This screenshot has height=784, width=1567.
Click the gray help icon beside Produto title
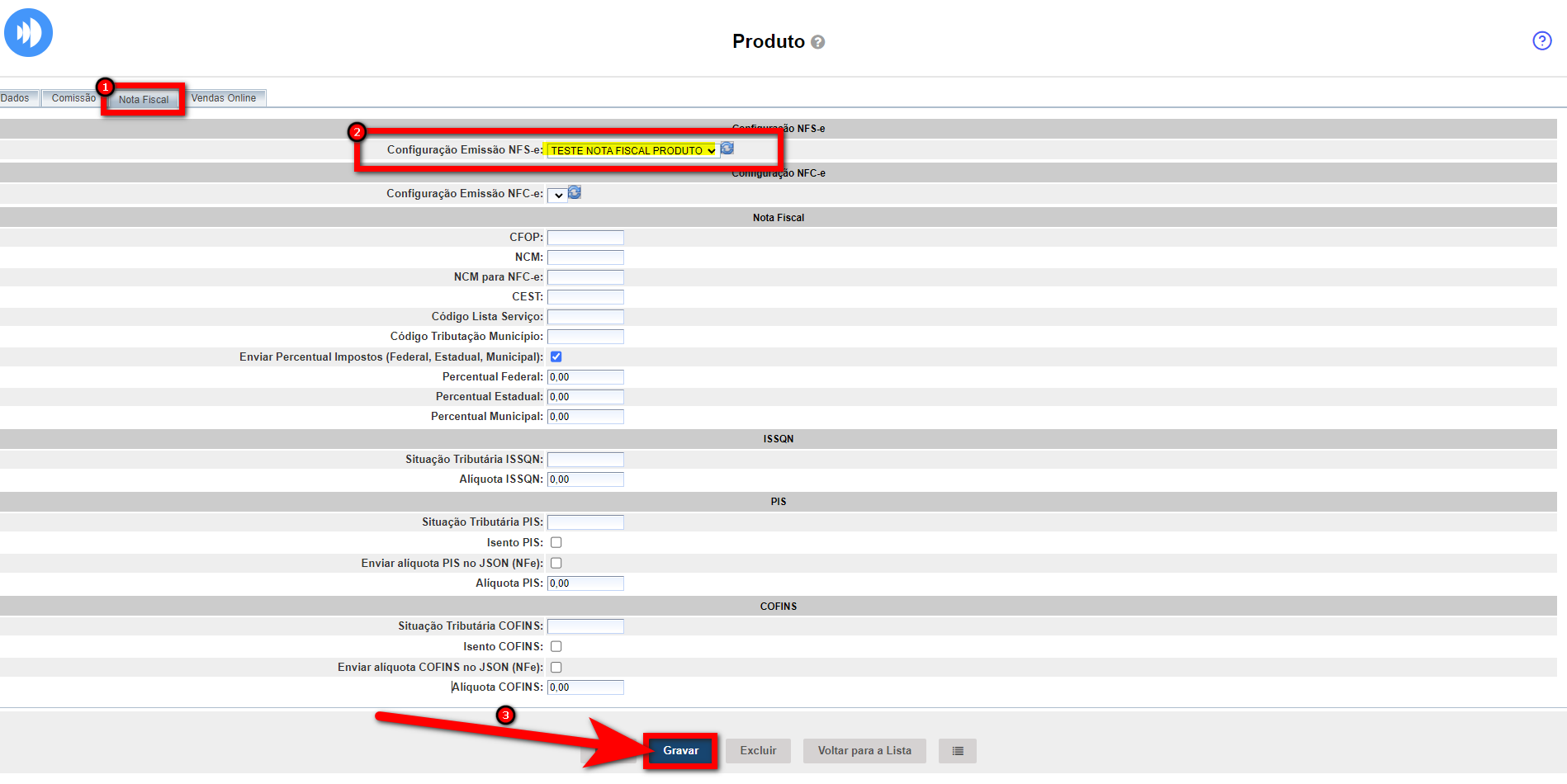tap(817, 42)
